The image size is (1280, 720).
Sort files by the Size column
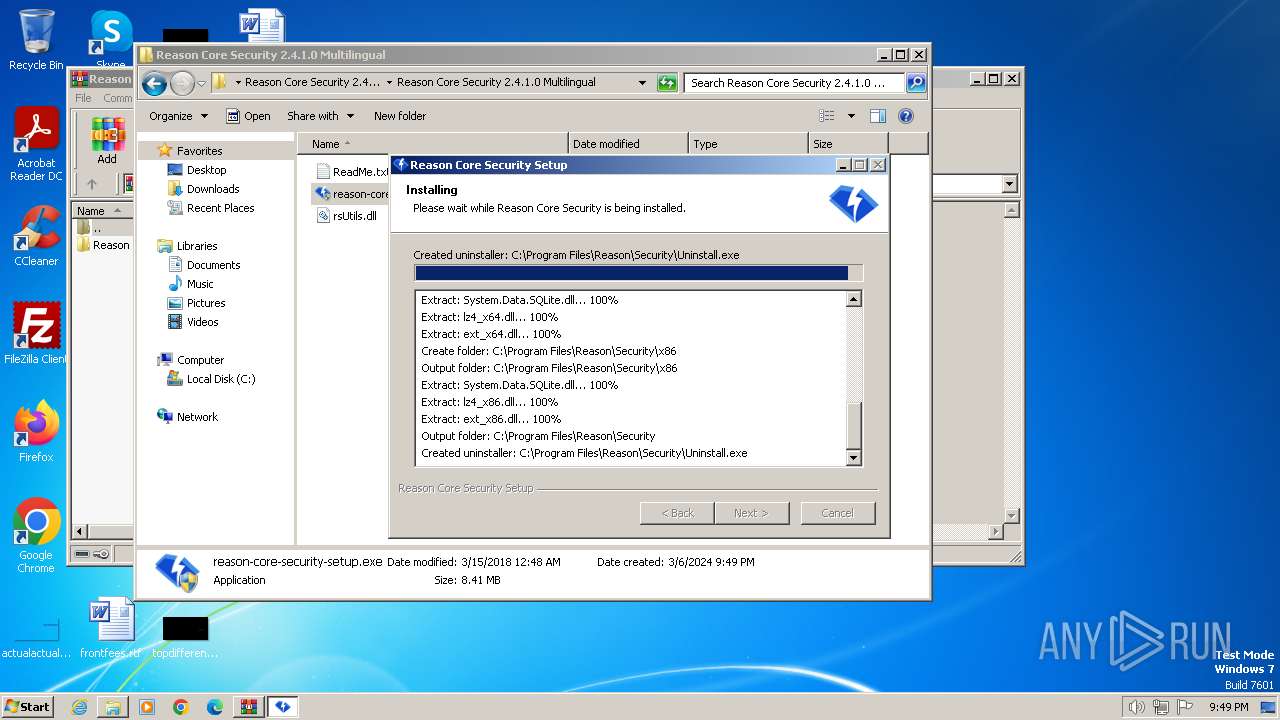click(x=848, y=144)
